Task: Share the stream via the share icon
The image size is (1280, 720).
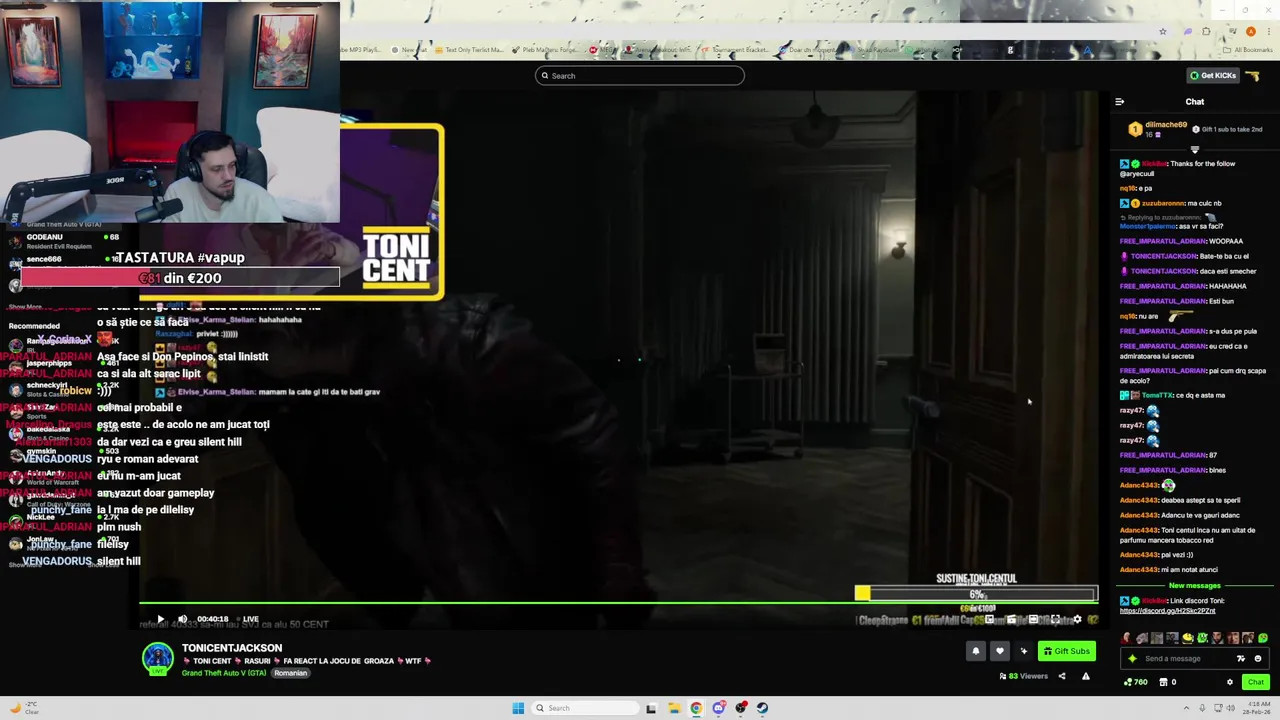Action: (1062, 676)
